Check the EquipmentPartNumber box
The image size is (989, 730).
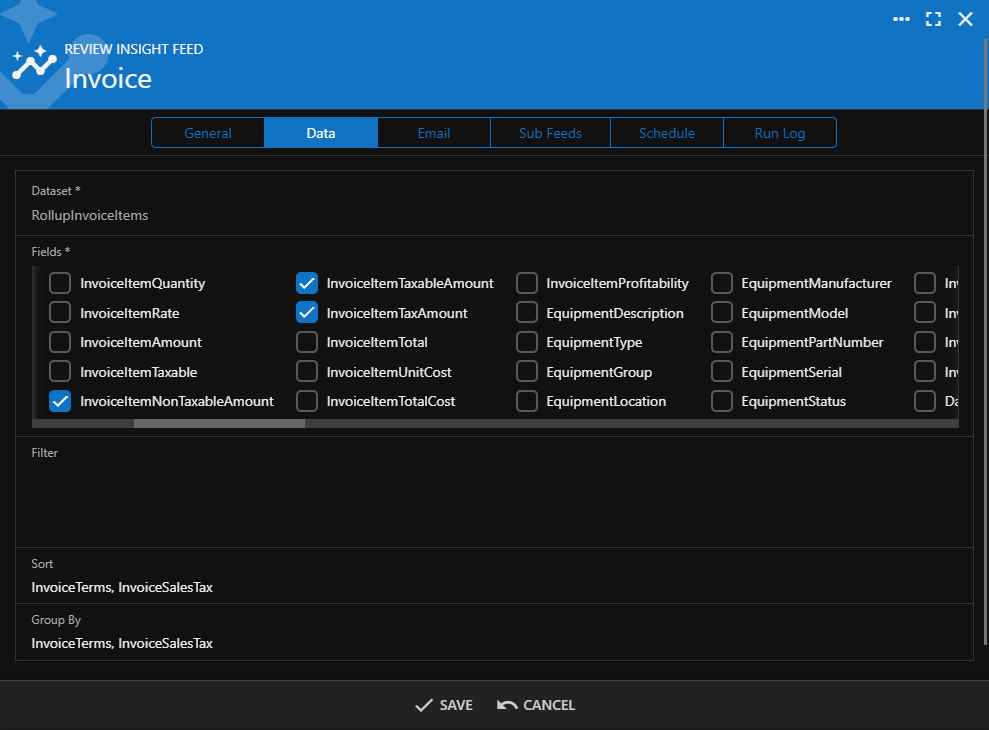(x=722, y=342)
